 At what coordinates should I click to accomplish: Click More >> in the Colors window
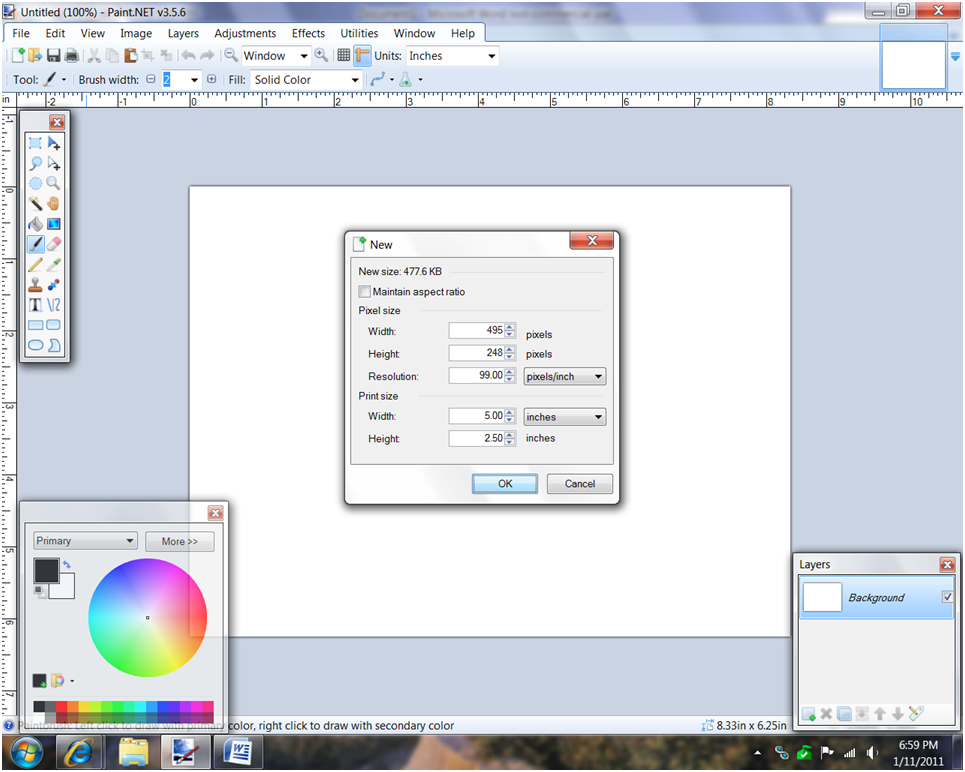[179, 540]
